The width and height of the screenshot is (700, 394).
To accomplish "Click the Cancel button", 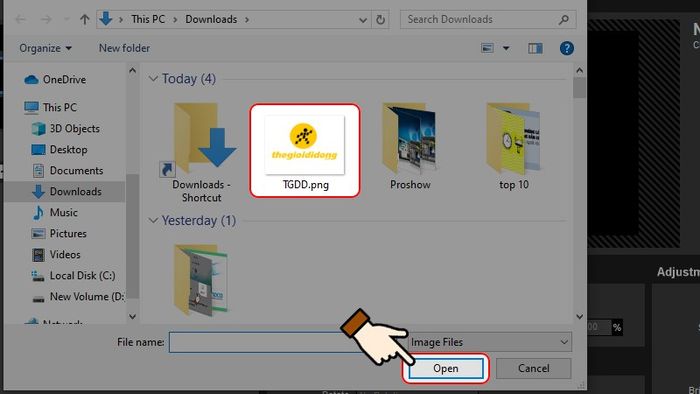I will click(x=533, y=369).
